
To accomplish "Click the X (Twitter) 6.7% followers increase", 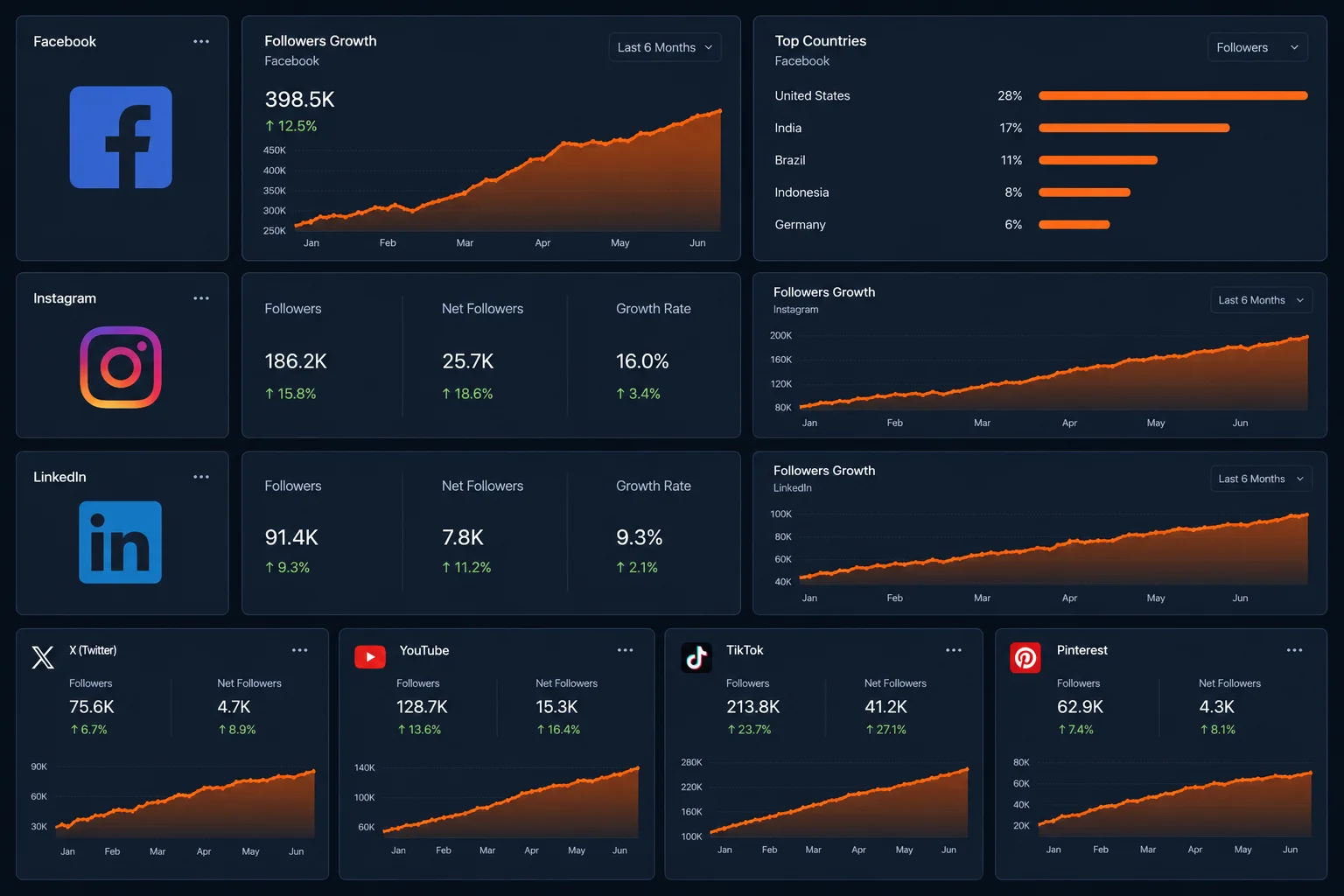I will click(x=88, y=730).
